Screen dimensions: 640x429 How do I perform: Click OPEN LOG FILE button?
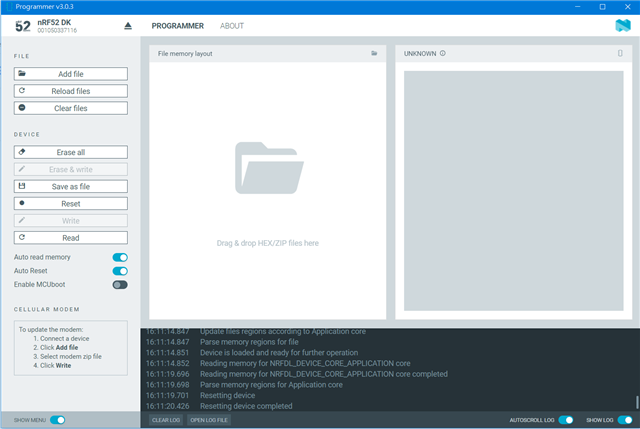pyautogui.click(x=209, y=420)
